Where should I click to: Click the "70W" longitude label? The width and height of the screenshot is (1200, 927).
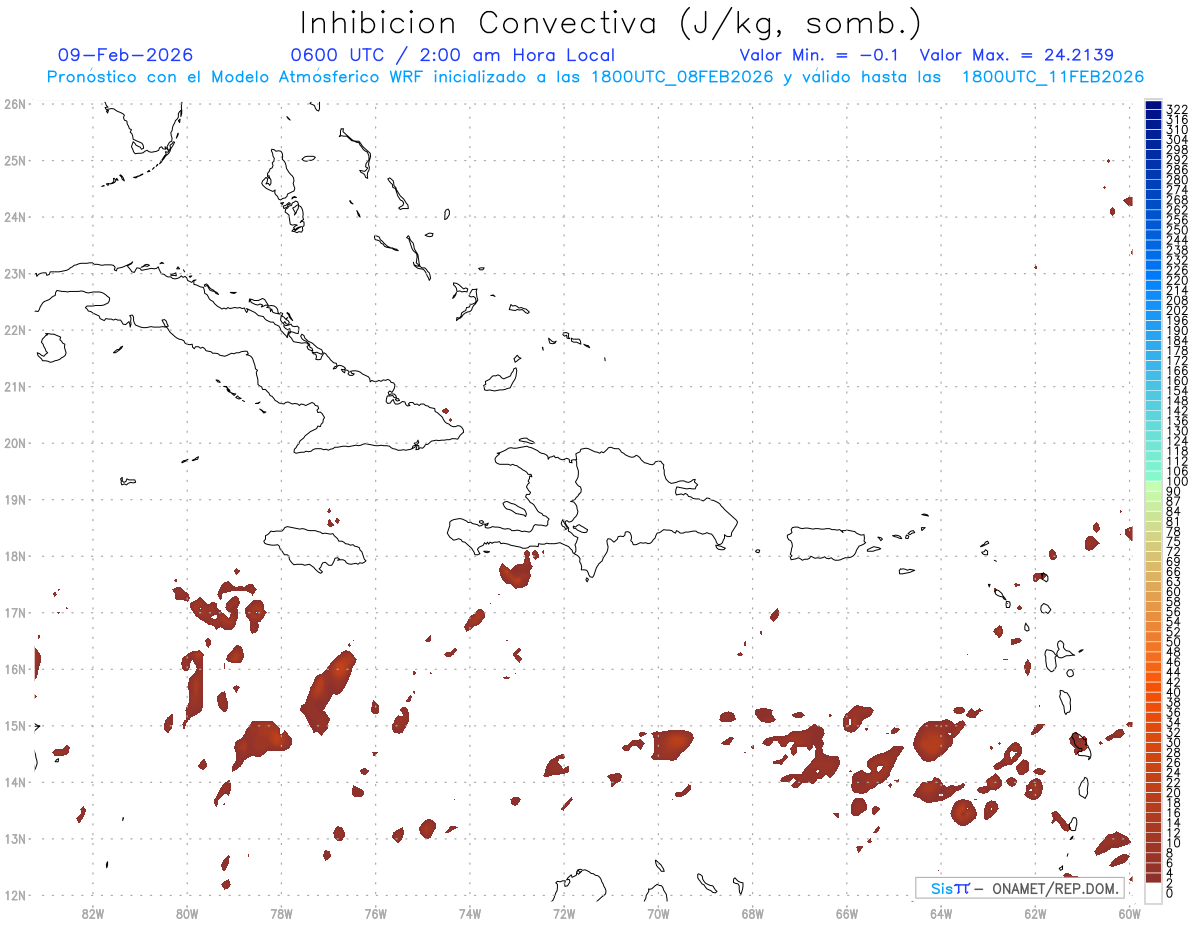pyautogui.click(x=658, y=914)
